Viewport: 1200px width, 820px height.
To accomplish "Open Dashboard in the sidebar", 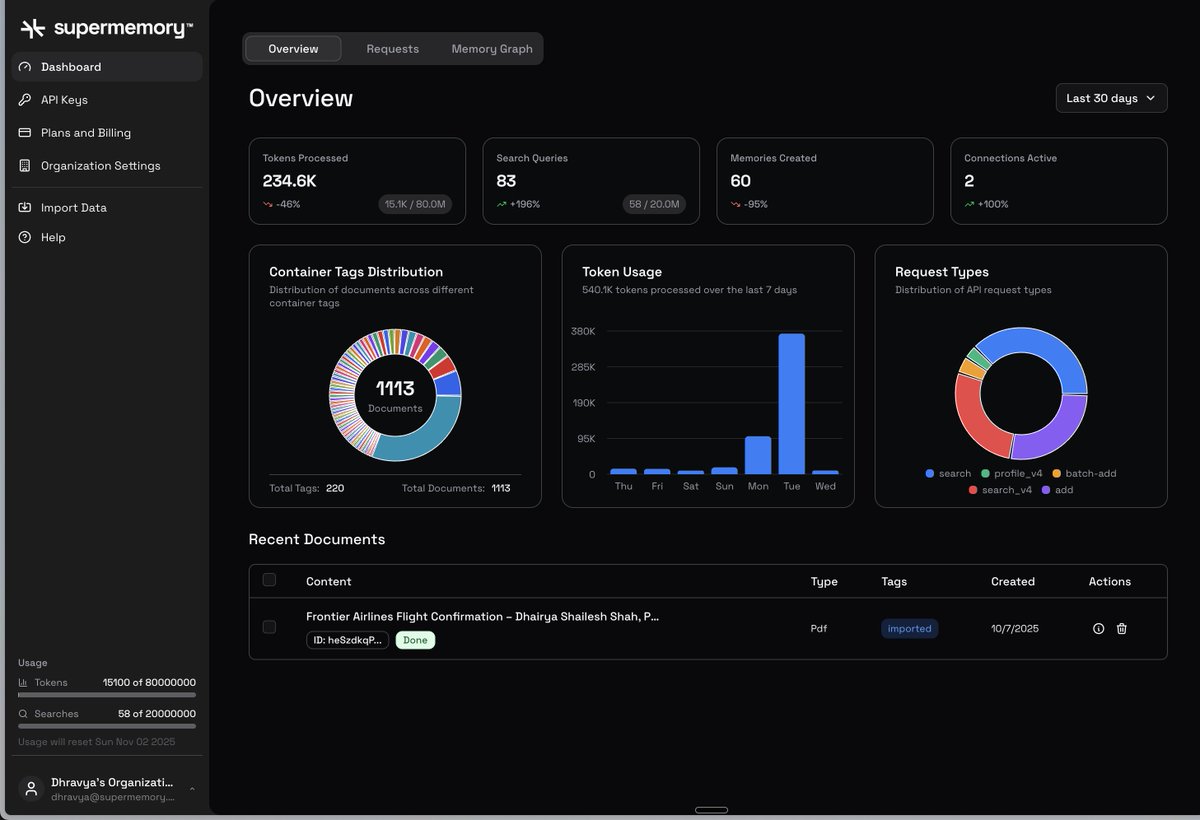I will click(107, 67).
